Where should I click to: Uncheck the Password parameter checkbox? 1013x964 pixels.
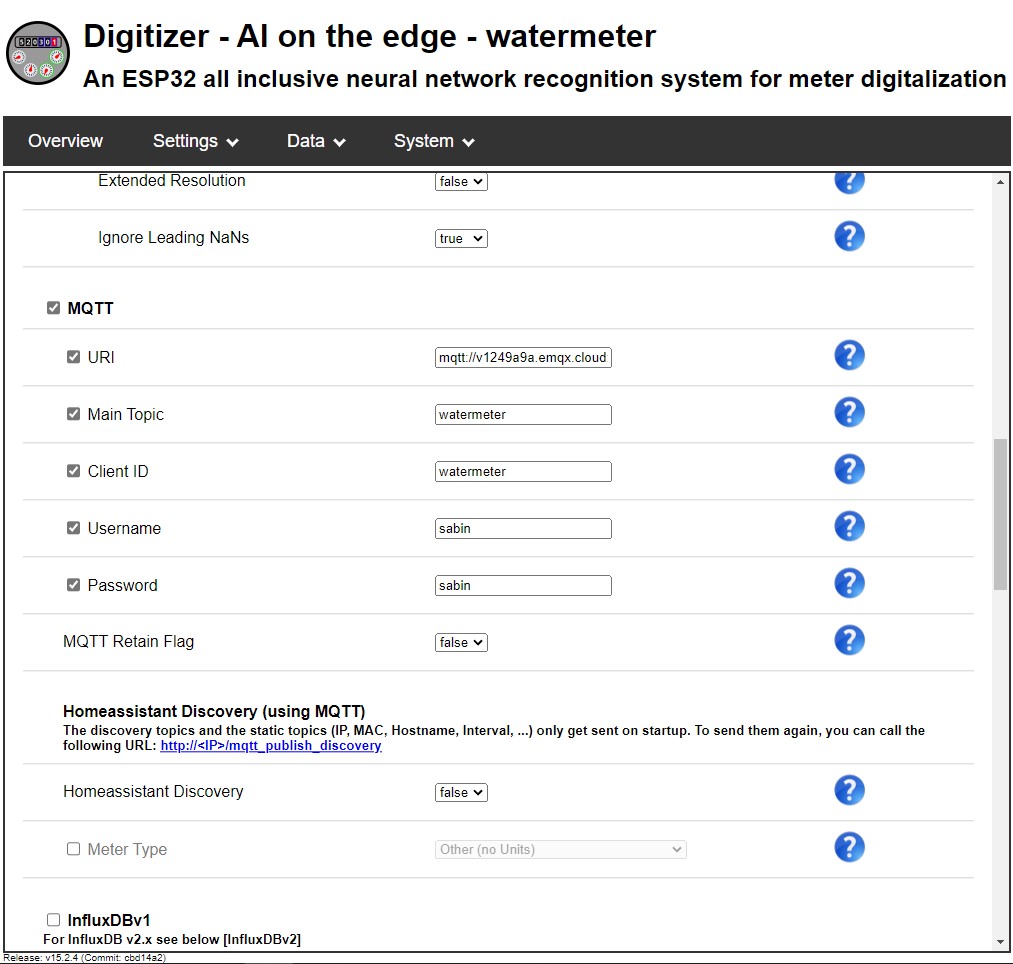coord(73,585)
